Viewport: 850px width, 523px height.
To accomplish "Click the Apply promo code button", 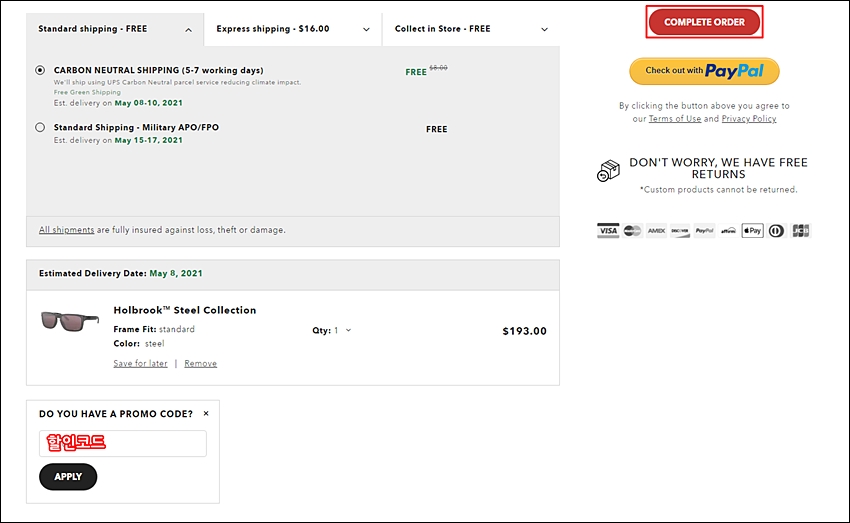I will point(68,477).
